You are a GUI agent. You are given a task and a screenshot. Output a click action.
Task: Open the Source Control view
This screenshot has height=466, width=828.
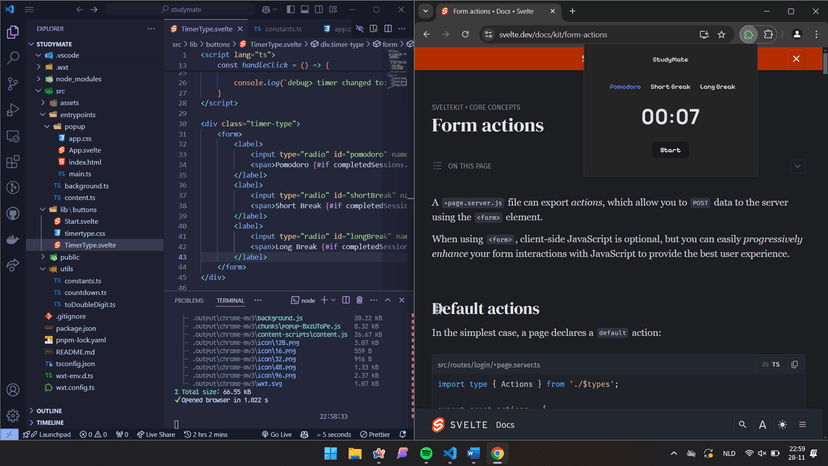pyautogui.click(x=13, y=84)
